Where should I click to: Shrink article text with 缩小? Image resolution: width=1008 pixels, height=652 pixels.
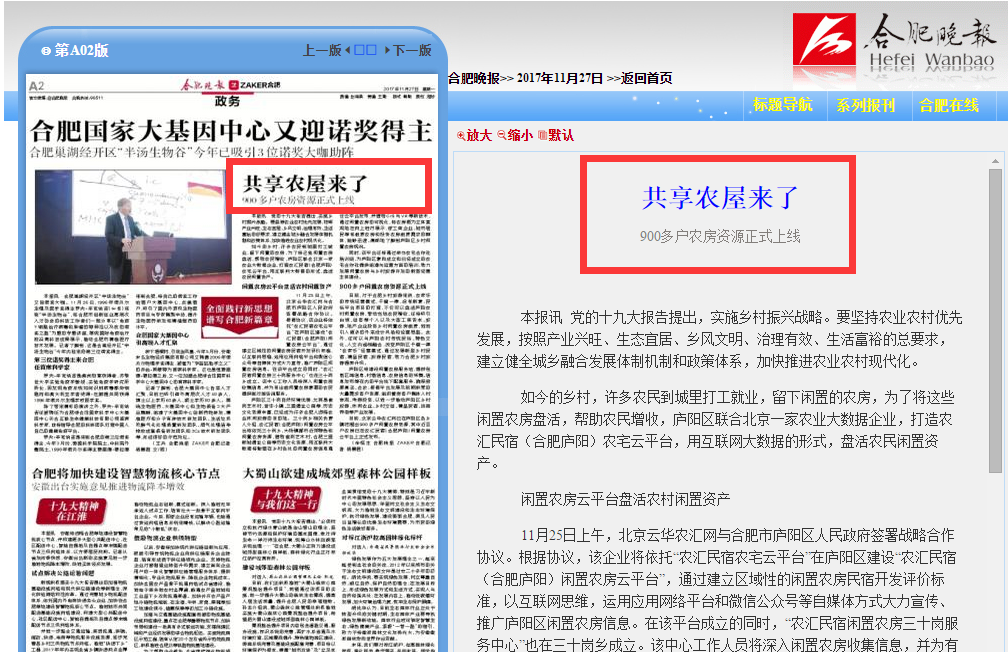click(515, 135)
